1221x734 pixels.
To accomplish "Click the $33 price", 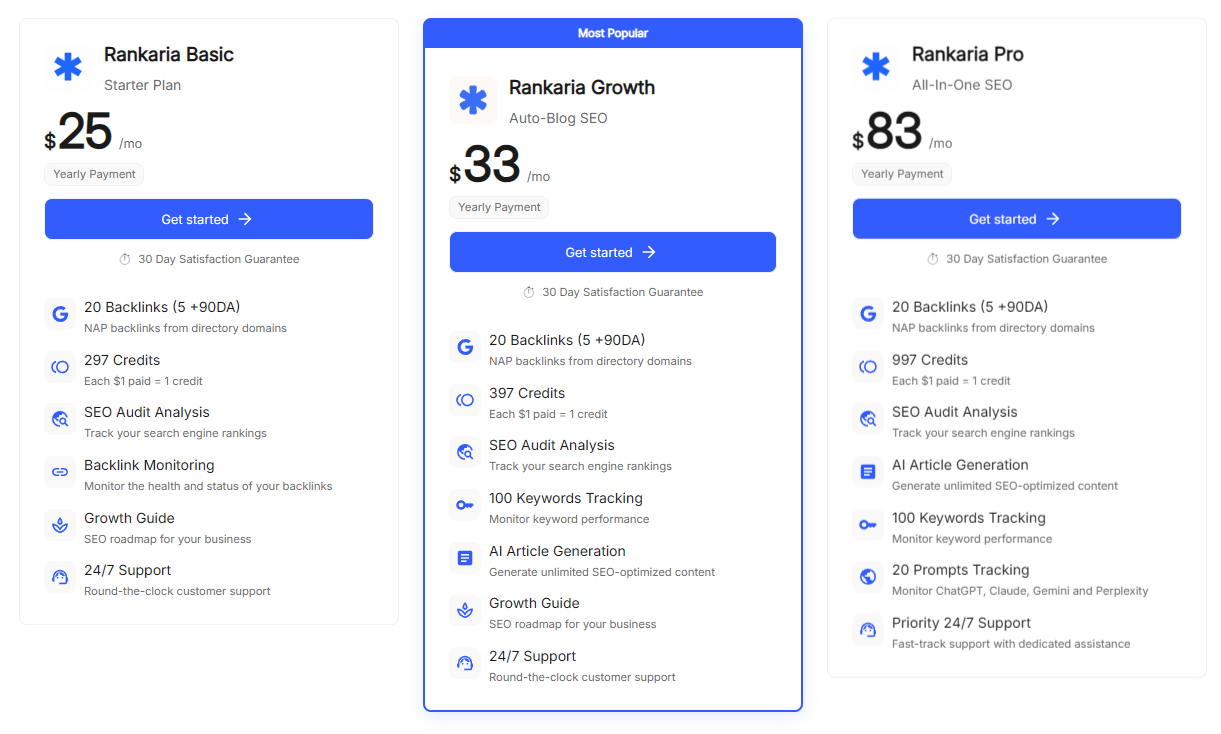I will pyautogui.click(x=485, y=165).
